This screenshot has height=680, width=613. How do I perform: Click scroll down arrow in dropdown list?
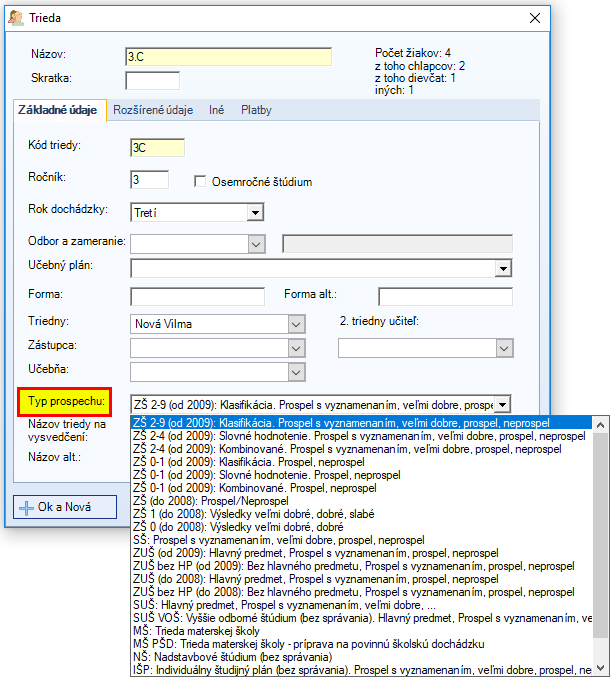pyautogui.click(x=600, y=668)
